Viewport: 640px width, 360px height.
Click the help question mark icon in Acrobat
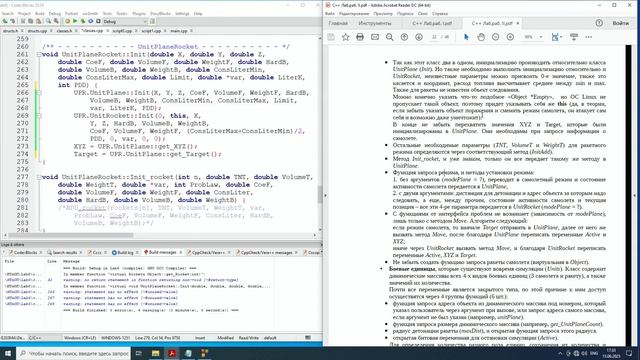pyautogui.click(x=599, y=23)
